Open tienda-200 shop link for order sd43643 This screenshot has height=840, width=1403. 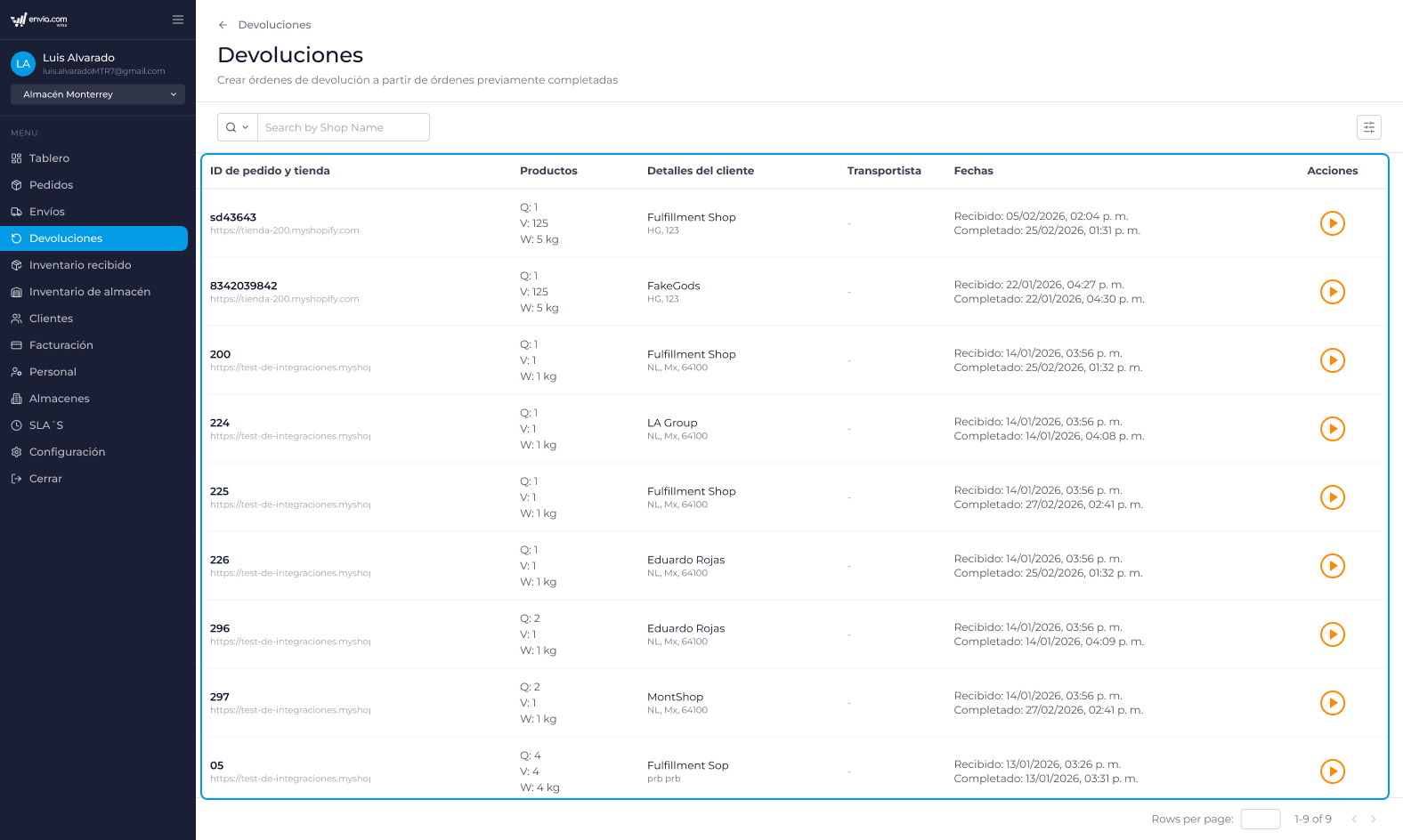click(285, 230)
